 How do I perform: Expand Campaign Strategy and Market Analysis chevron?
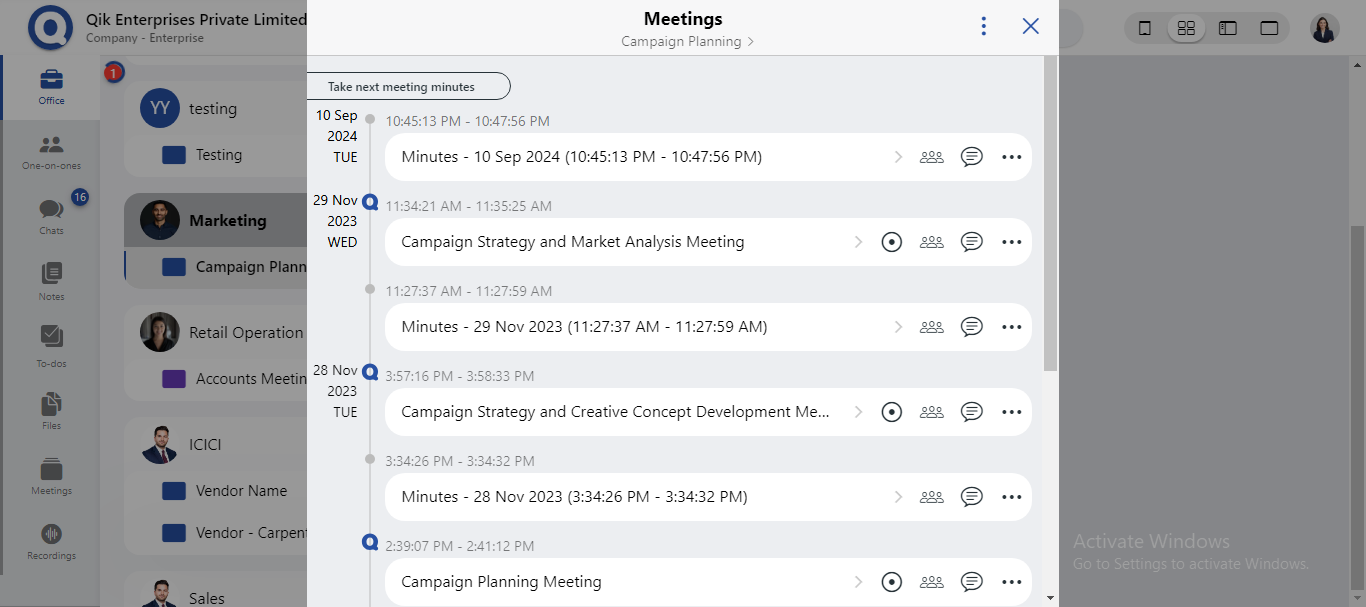[x=858, y=242]
